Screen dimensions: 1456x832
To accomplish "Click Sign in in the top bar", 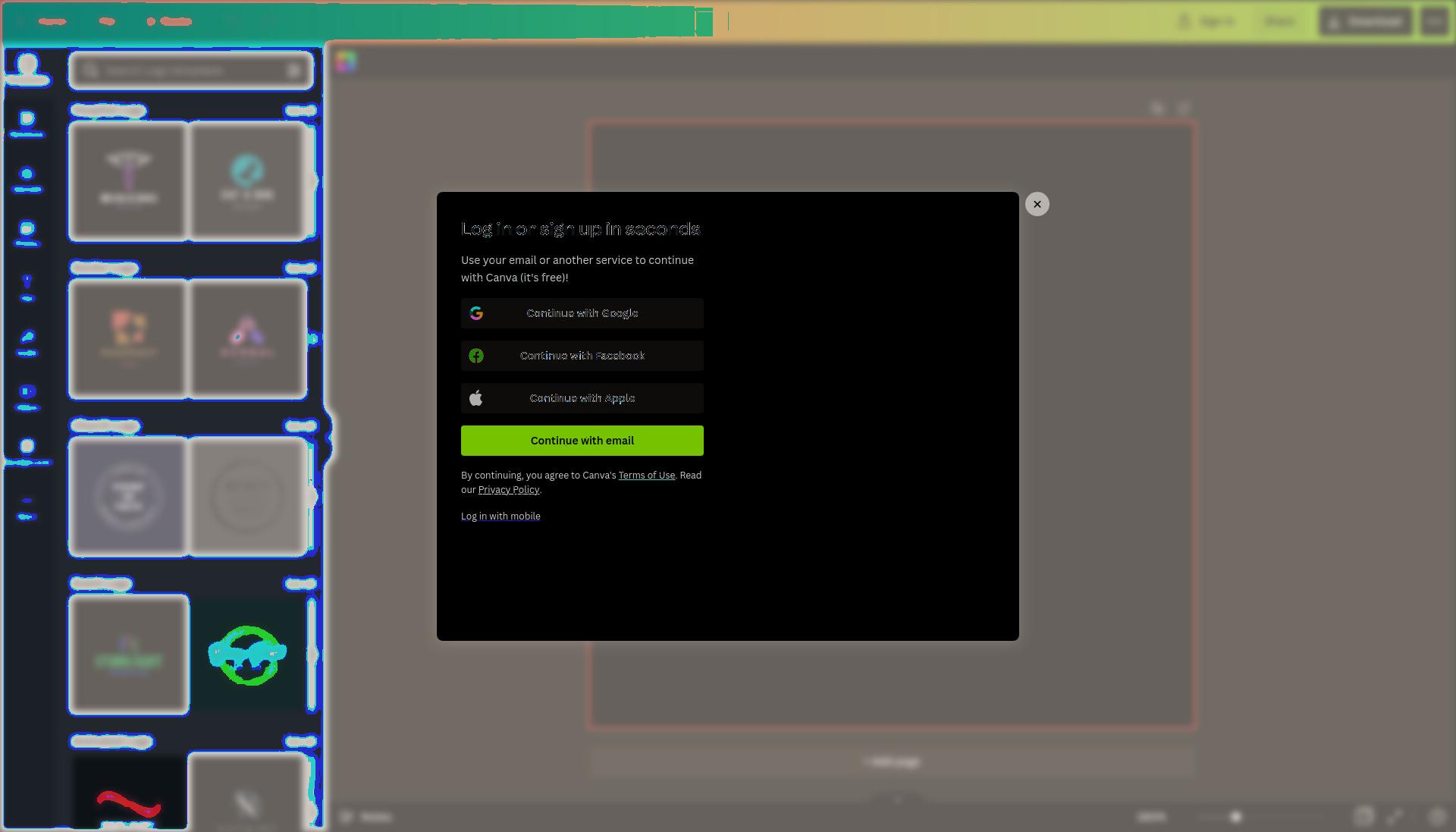I will click(x=1207, y=21).
